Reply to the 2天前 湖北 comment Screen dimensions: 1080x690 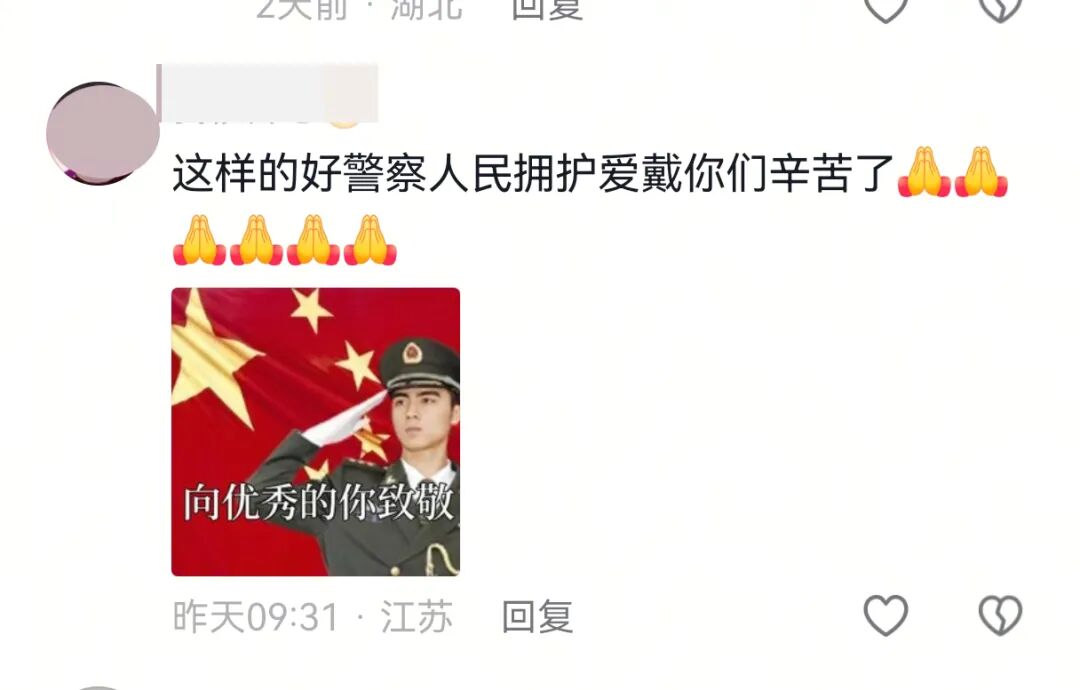tap(548, 10)
